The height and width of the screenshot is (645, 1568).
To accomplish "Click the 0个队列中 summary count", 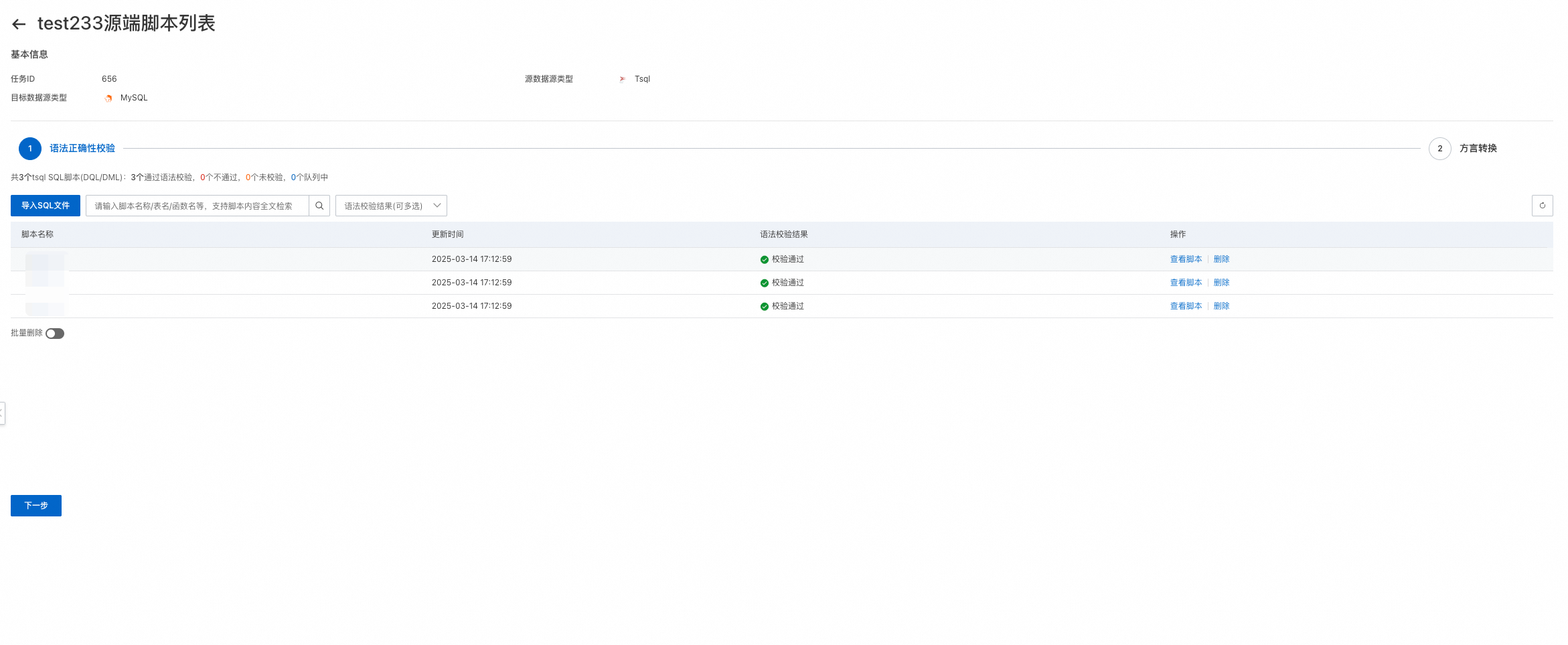I will tap(309, 177).
